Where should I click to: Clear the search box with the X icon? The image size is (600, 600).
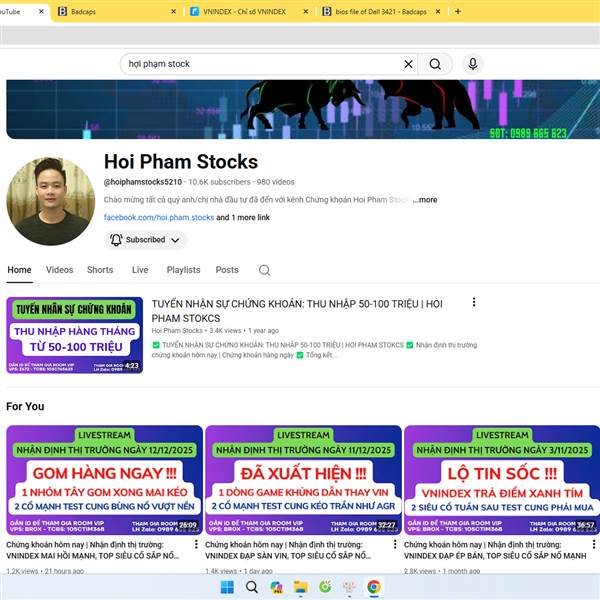[x=408, y=64]
